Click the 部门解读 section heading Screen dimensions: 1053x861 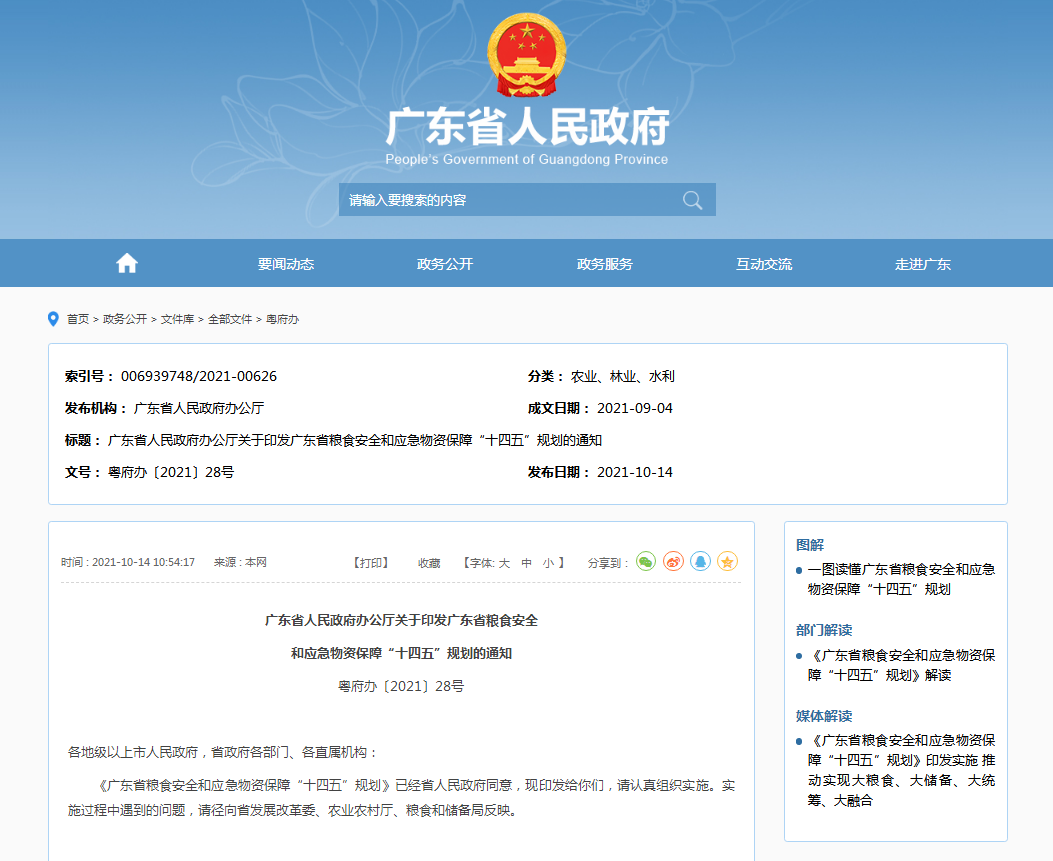coord(824,630)
